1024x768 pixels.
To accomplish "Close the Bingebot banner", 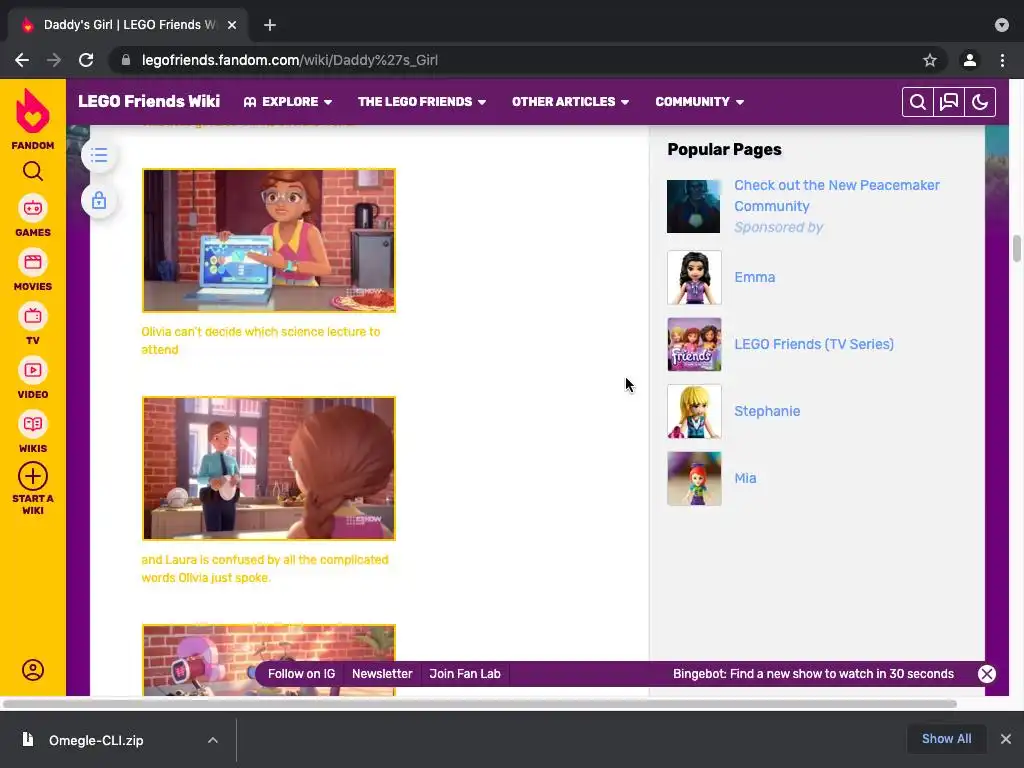I will point(987,674).
